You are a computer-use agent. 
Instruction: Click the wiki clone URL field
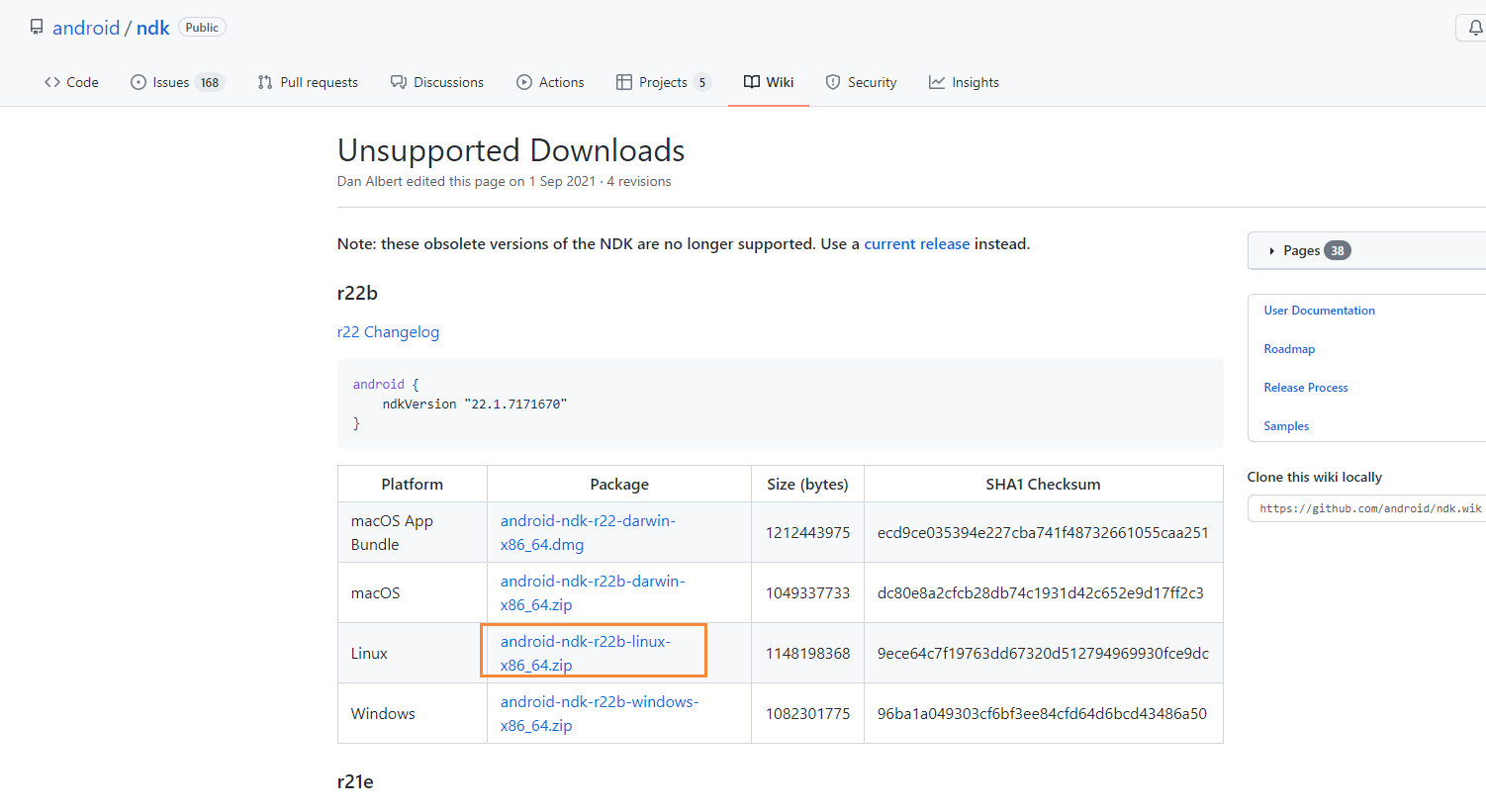point(1366,508)
